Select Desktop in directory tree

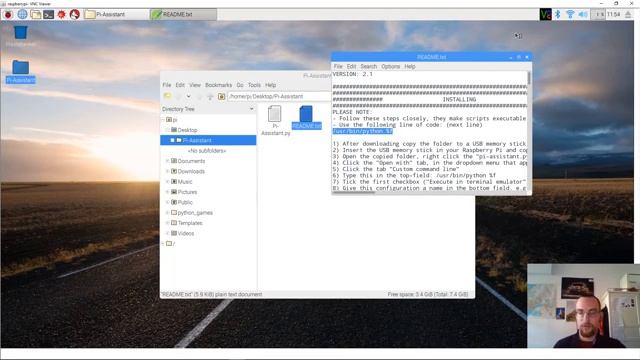pyautogui.click(x=187, y=130)
